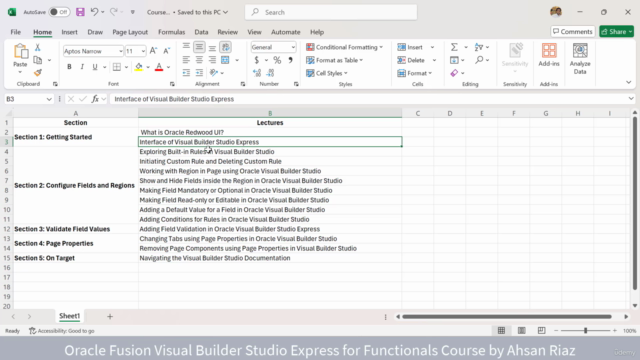The width and height of the screenshot is (640, 360).
Task: Apply the Fill Color bucket
Action: (x=139, y=67)
